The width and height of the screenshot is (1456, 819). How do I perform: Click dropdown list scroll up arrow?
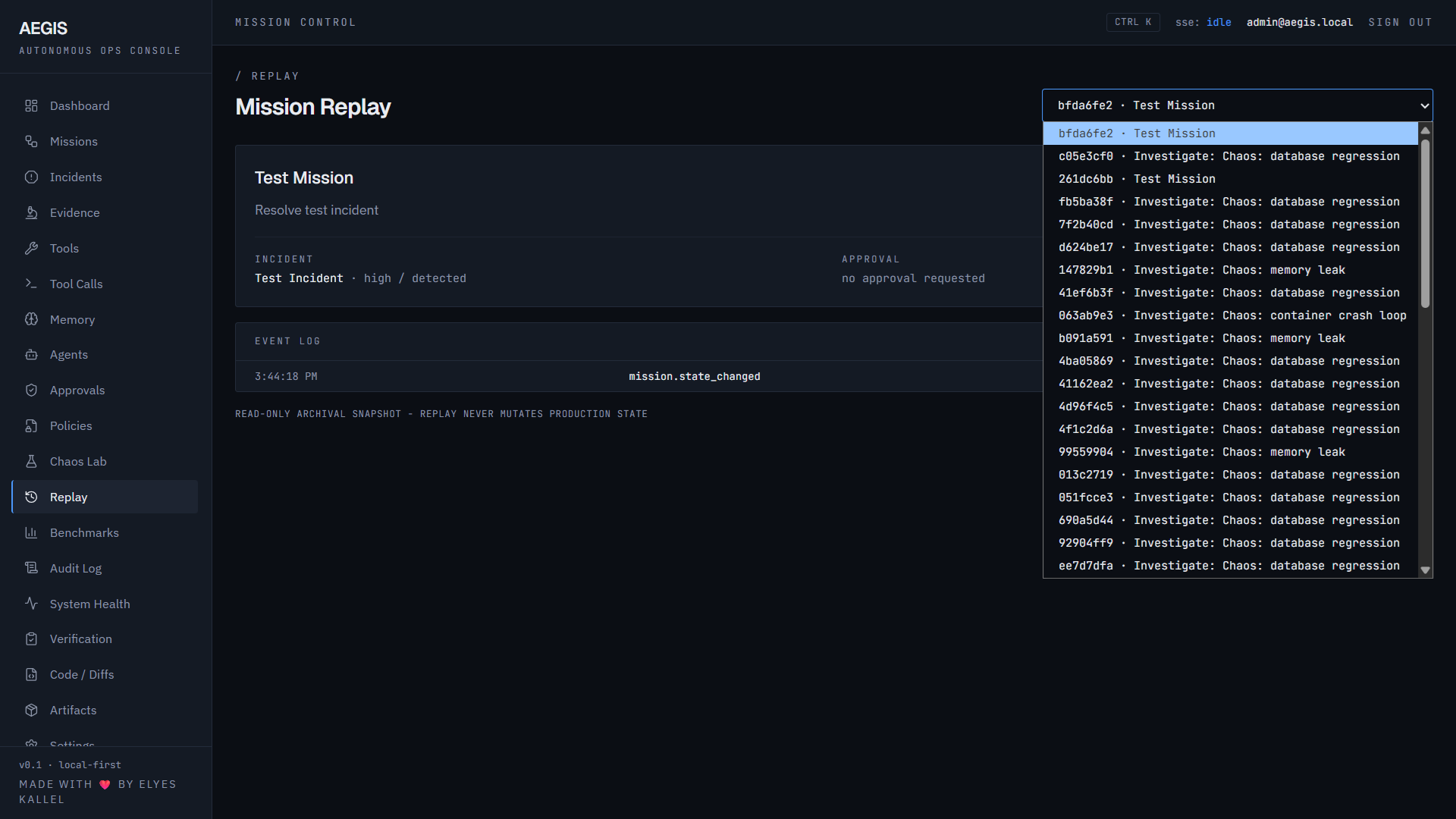[x=1425, y=130]
